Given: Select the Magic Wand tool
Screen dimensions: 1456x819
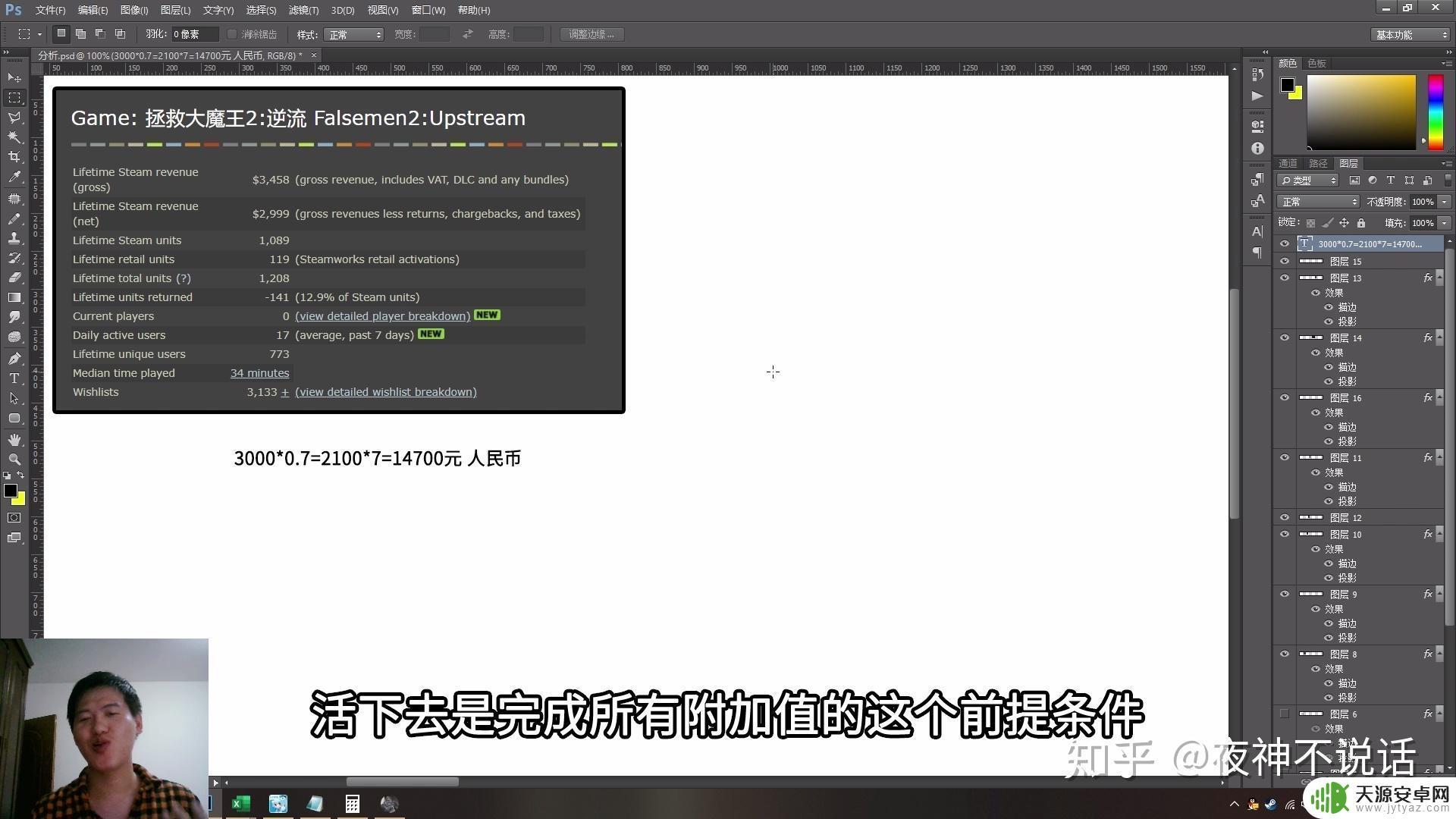Looking at the screenshot, I should [14, 137].
